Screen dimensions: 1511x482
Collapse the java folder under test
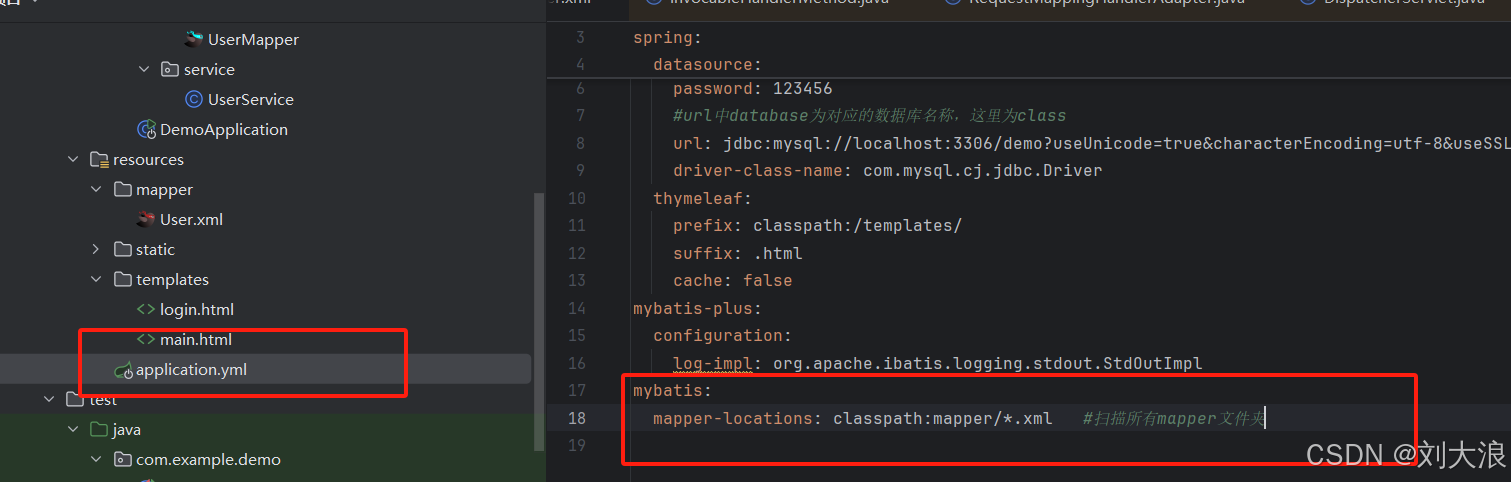coord(72,429)
